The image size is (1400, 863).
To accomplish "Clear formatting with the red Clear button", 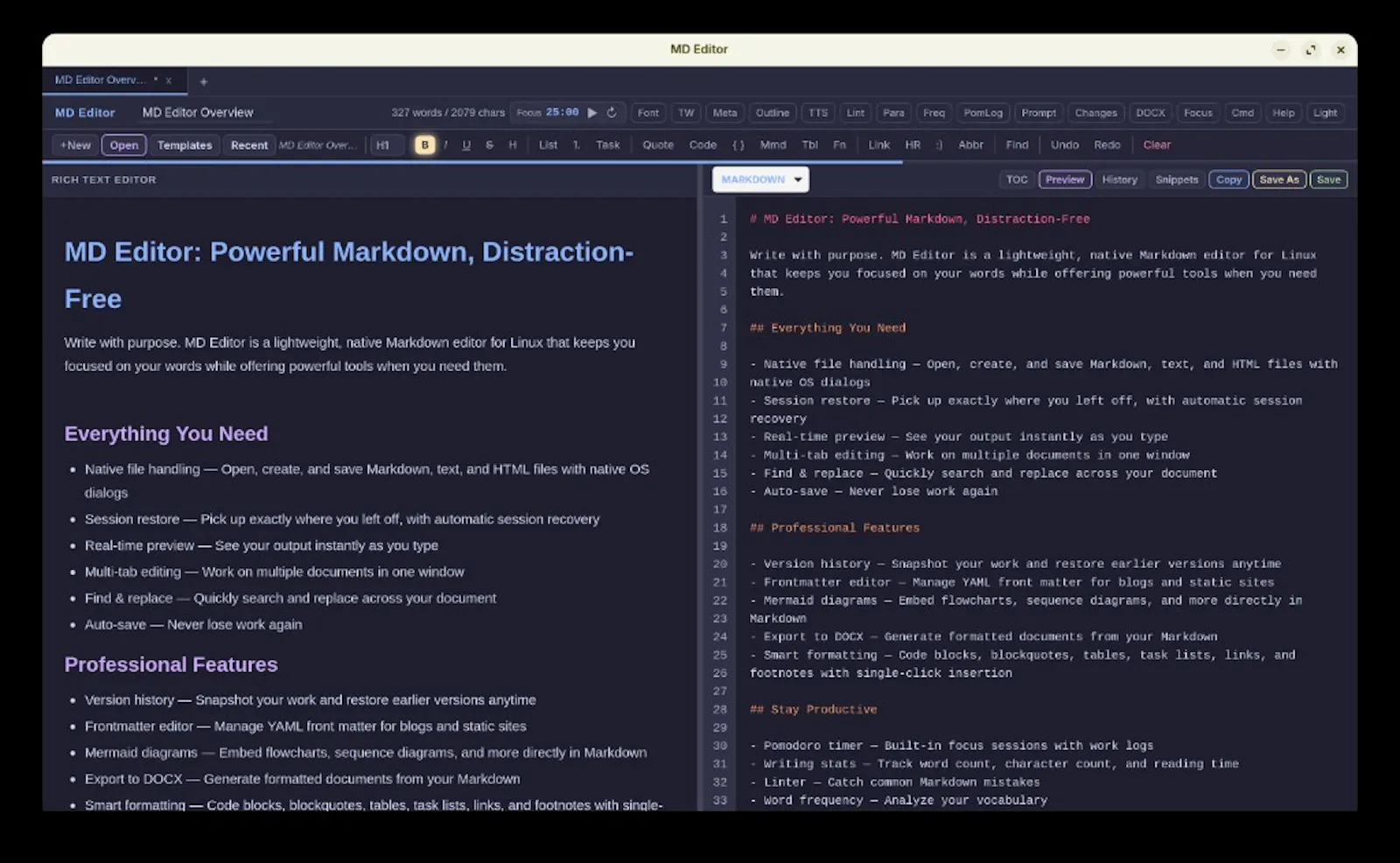I will tap(1157, 145).
